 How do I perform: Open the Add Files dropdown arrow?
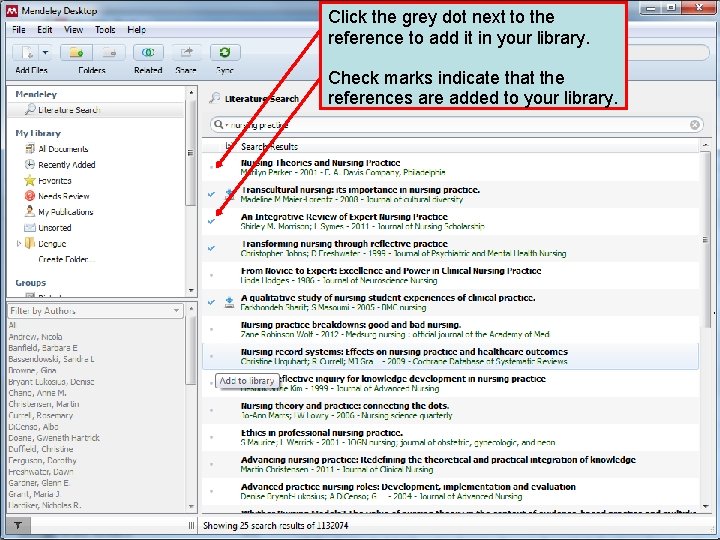tap(45, 53)
